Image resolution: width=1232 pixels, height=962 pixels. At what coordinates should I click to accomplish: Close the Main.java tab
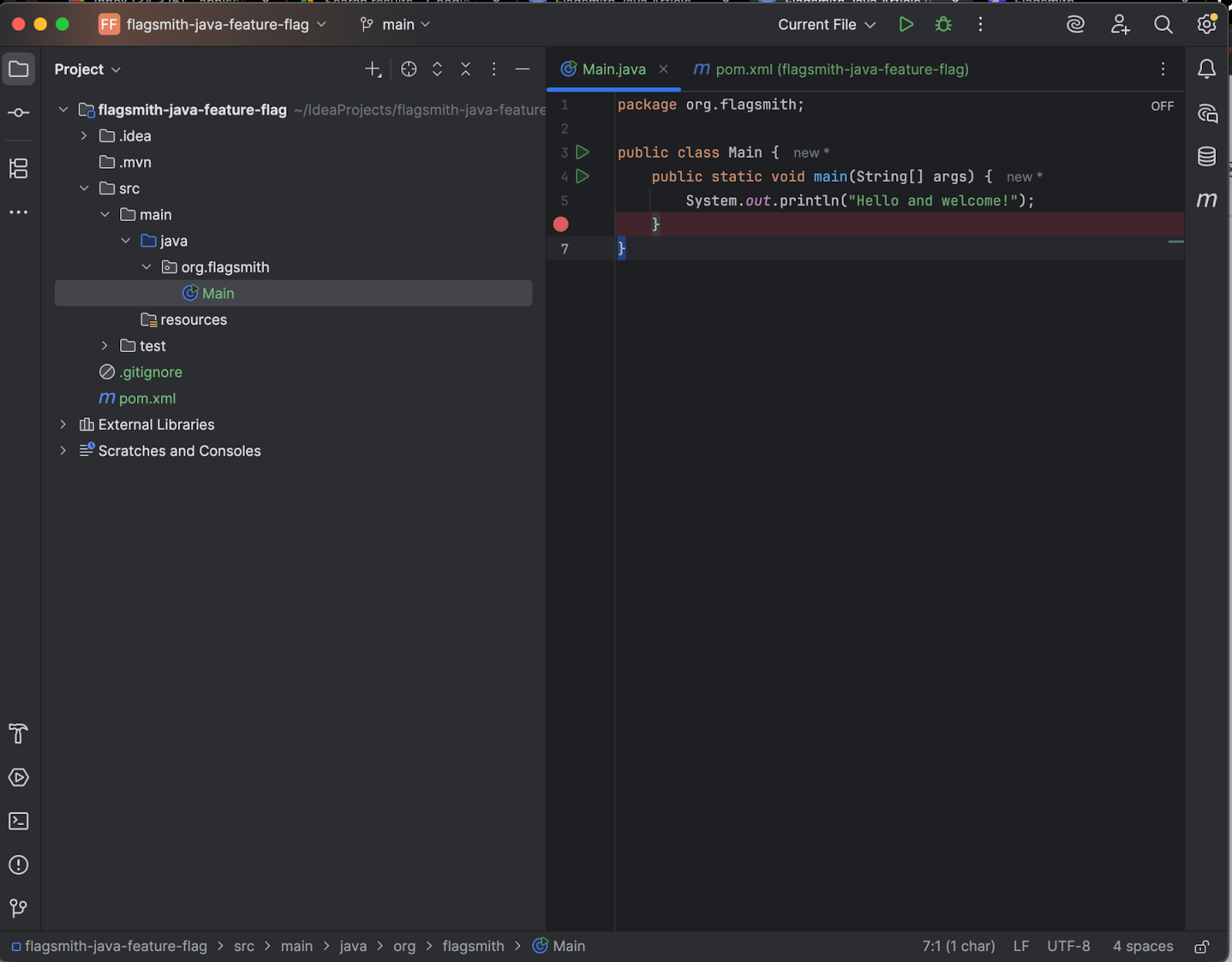(663, 69)
